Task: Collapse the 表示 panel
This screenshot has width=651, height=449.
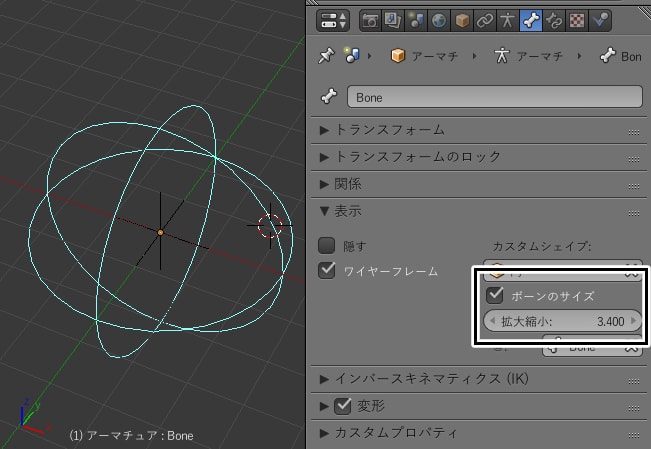Action: [324, 211]
